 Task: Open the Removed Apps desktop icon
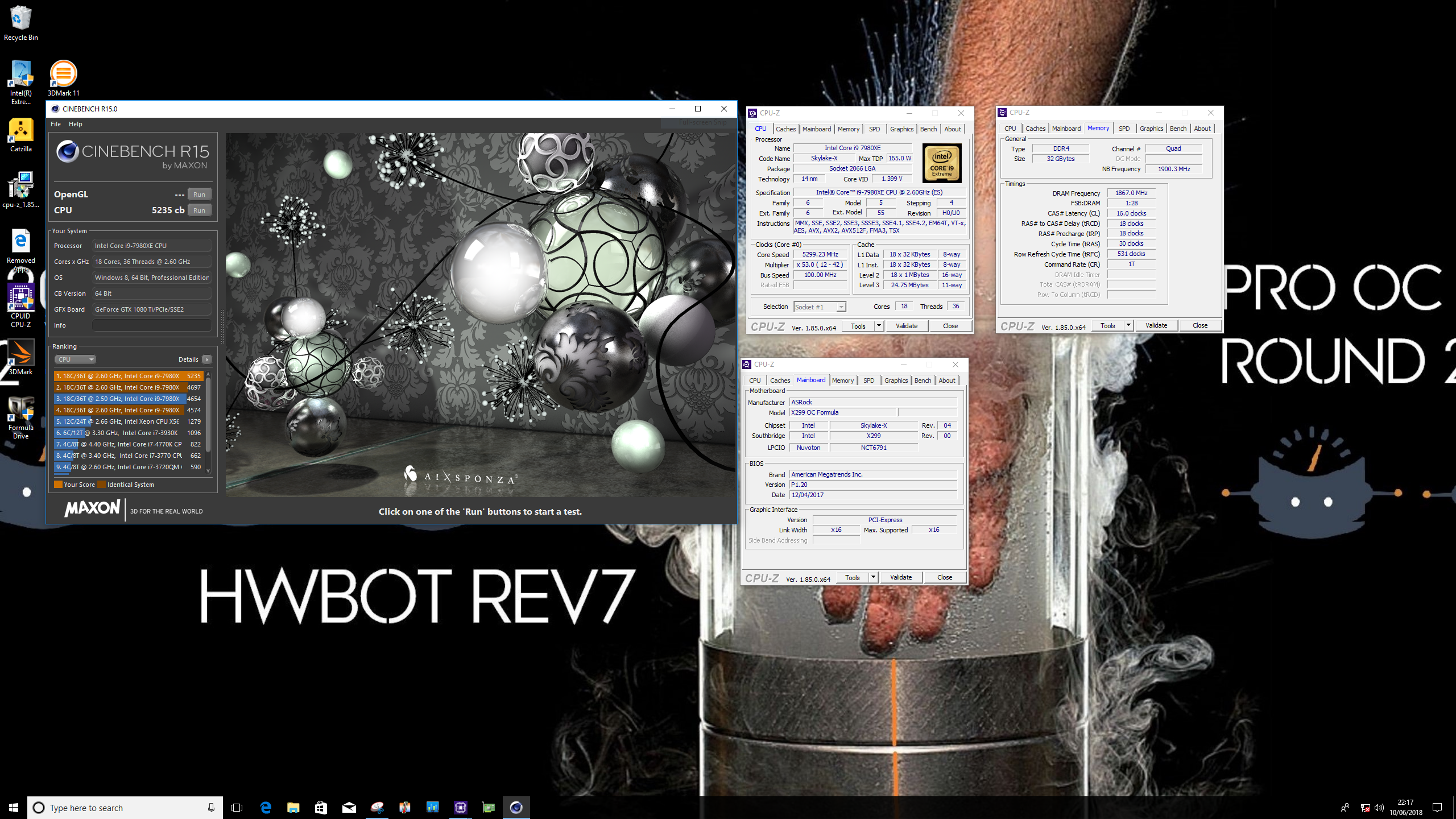20,250
